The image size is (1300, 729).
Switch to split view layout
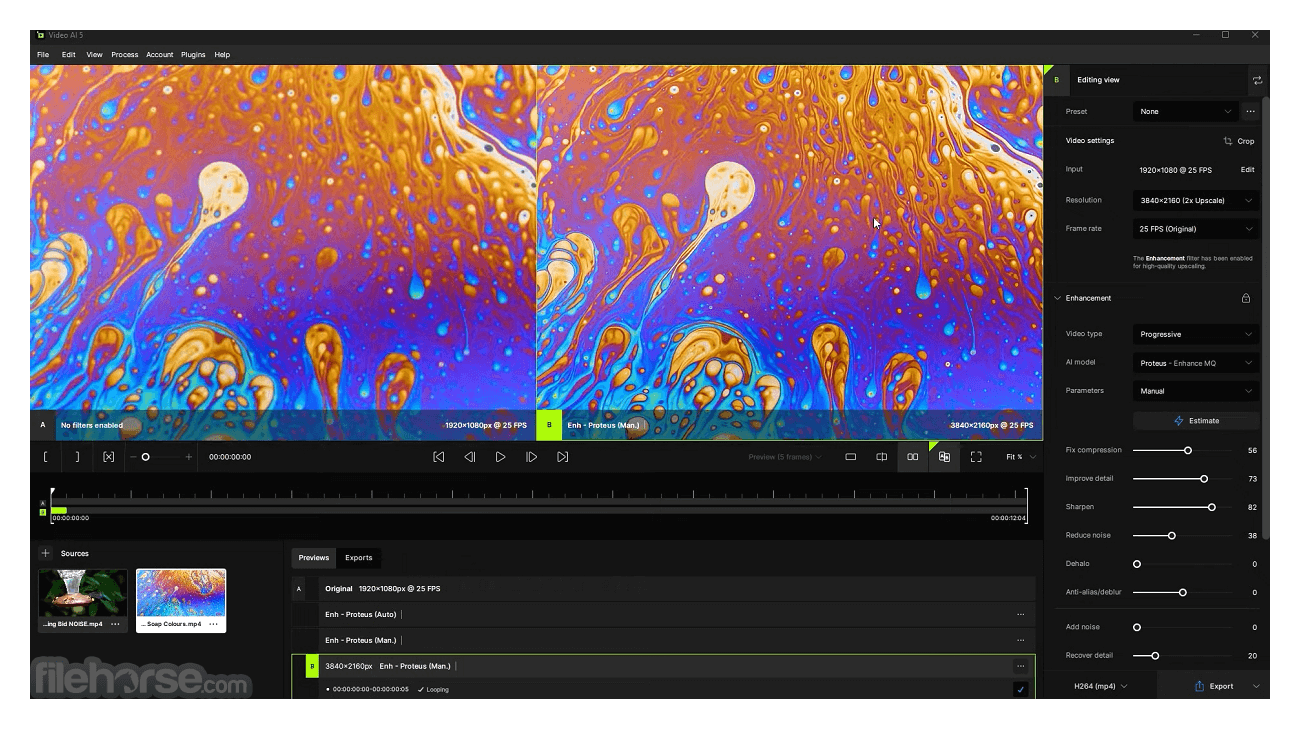881,457
